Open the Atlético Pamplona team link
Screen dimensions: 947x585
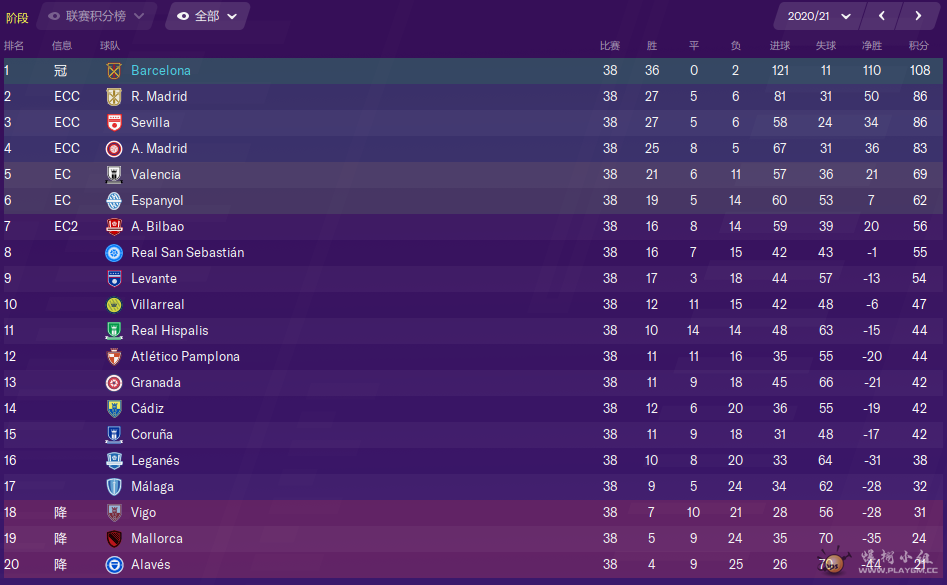[185, 357]
